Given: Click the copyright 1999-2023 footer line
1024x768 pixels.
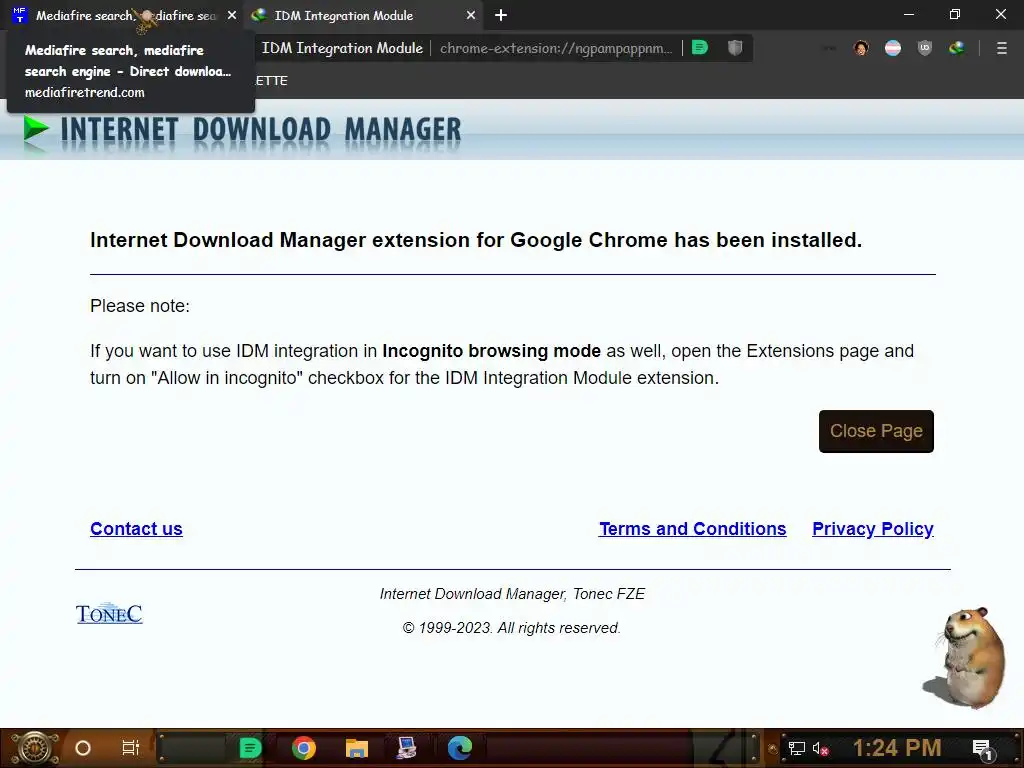Looking at the screenshot, I should point(511,628).
